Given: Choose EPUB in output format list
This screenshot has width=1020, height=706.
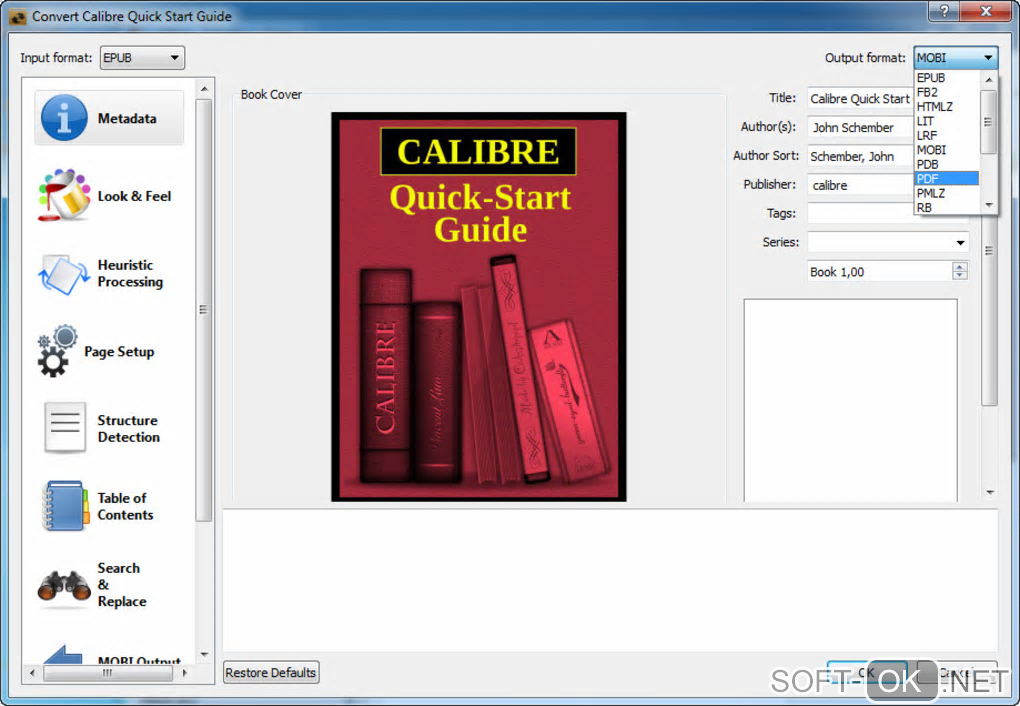Looking at the screenshot, I should coord(946,77).
